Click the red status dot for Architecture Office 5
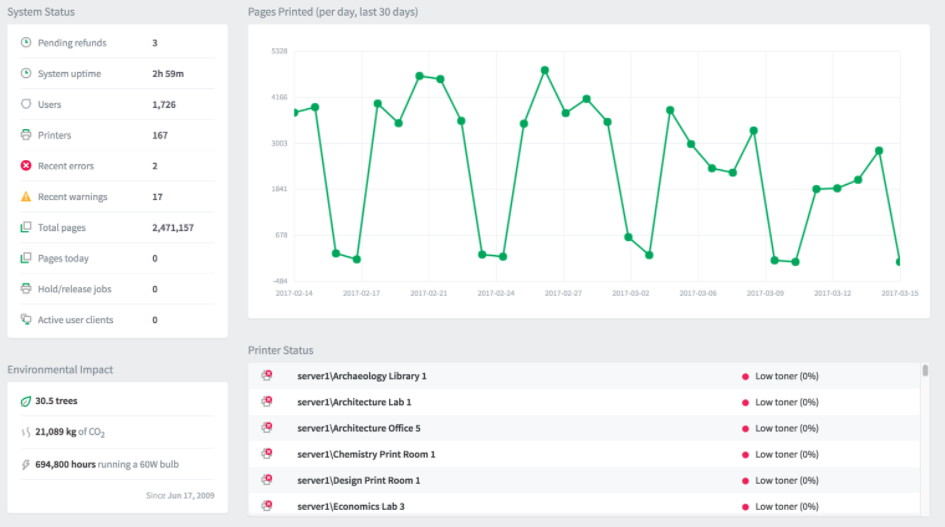Screen dimensions: 945x527 pyautogui.click(x=746, y=429)
